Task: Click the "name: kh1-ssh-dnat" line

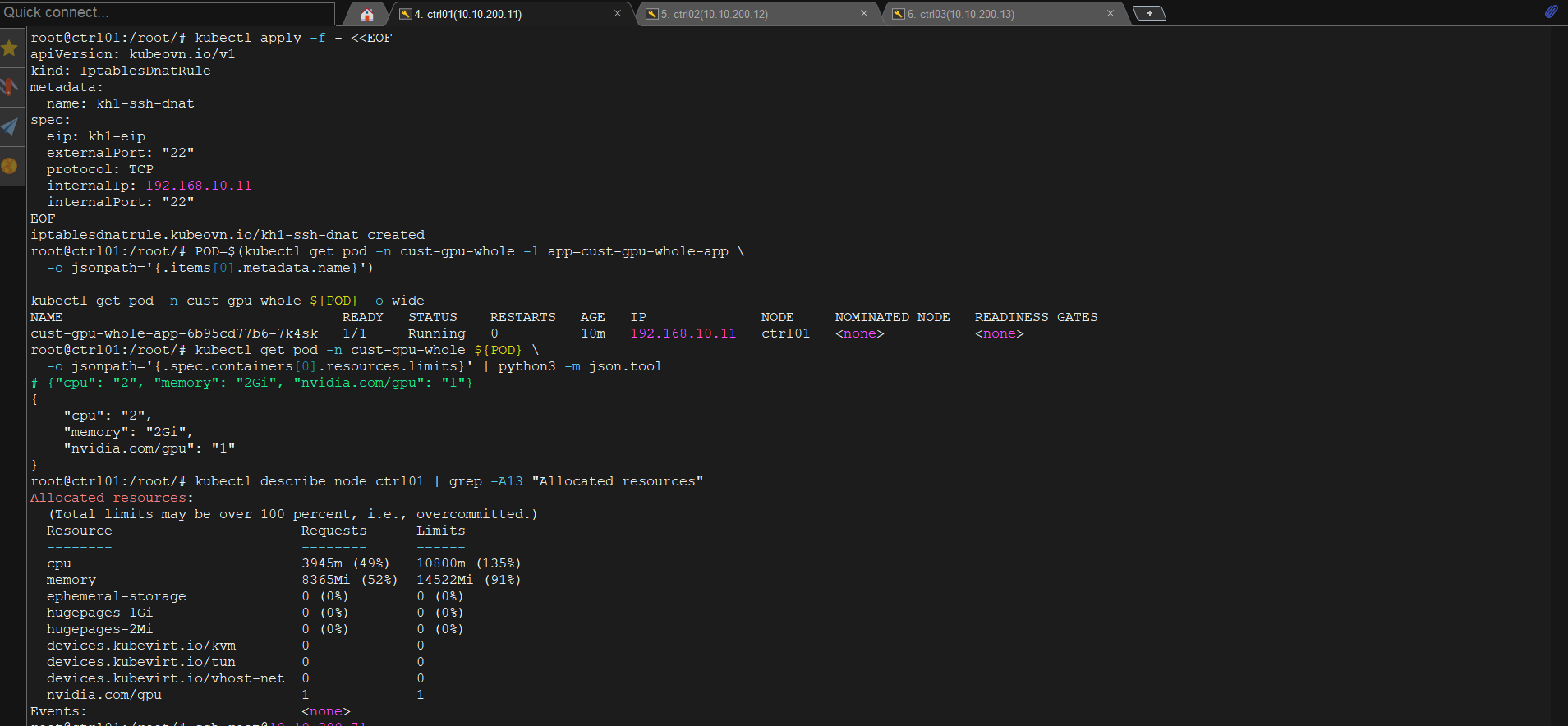Action: click(x=121, y=103)
